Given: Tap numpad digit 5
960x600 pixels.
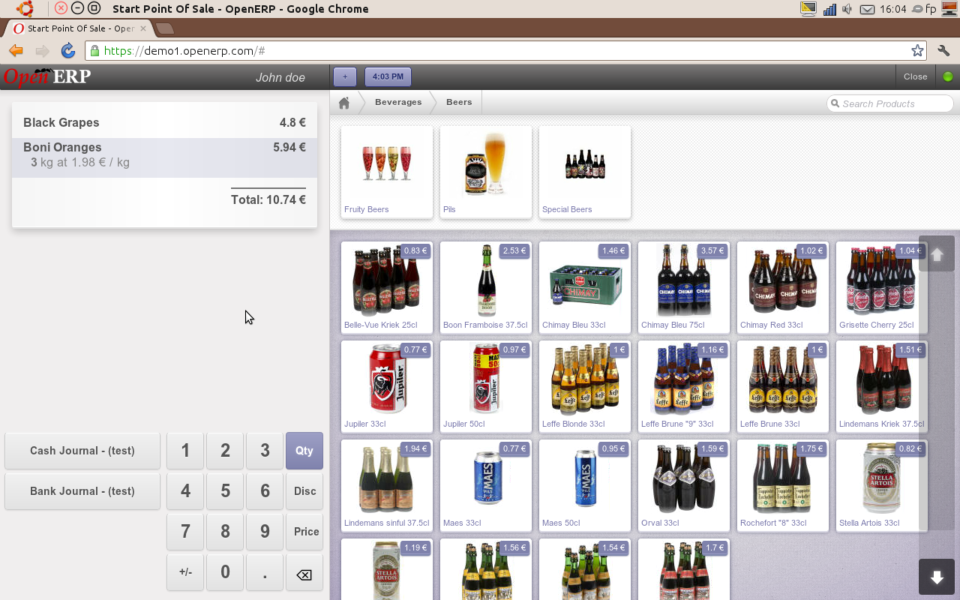Looking at the screenshot, I should pos(225,491).
